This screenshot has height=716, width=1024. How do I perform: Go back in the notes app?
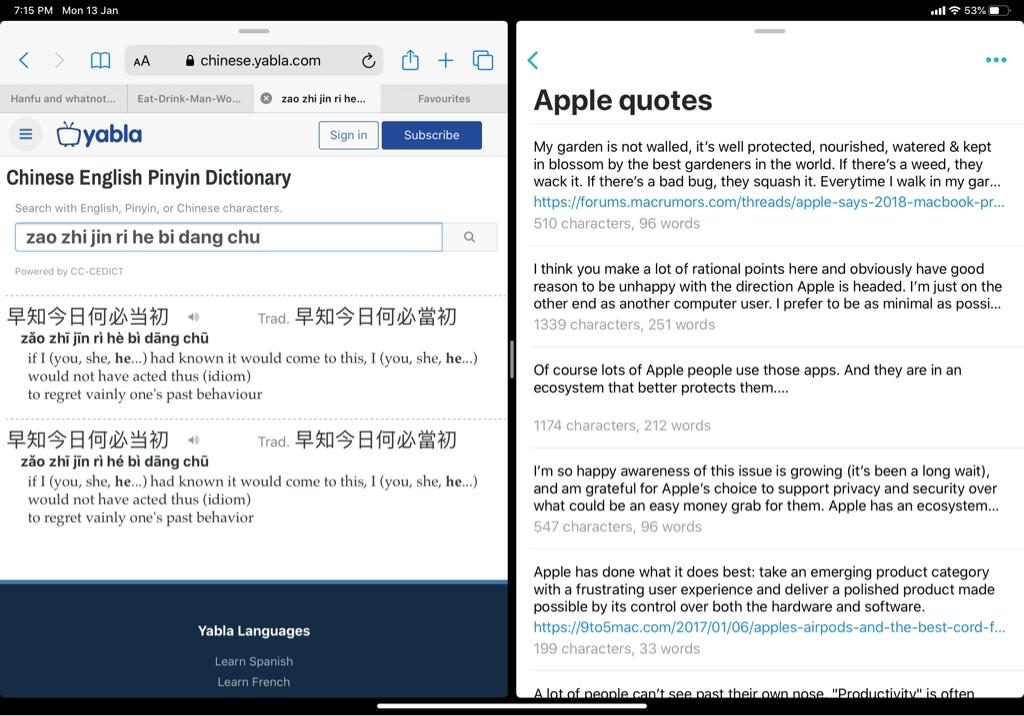(x=533, y=60)
